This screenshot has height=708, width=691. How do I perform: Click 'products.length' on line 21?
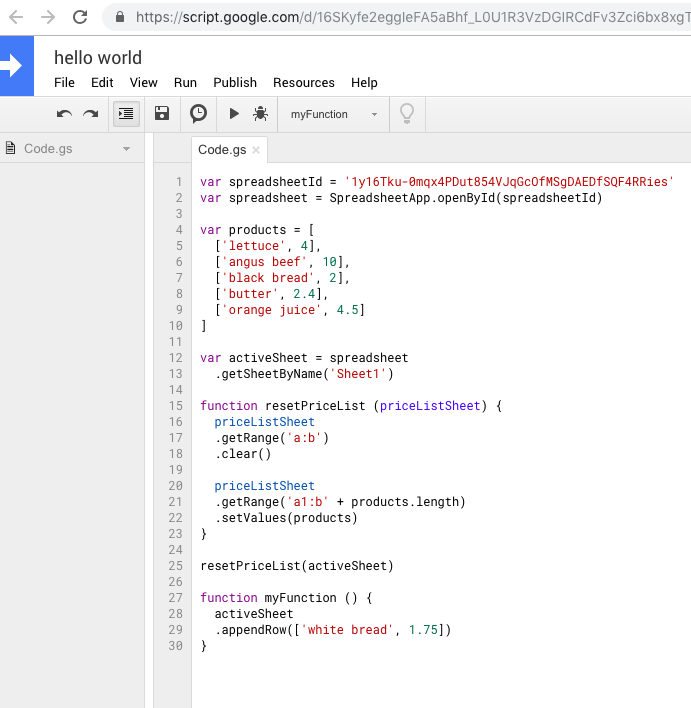(405, 502)
